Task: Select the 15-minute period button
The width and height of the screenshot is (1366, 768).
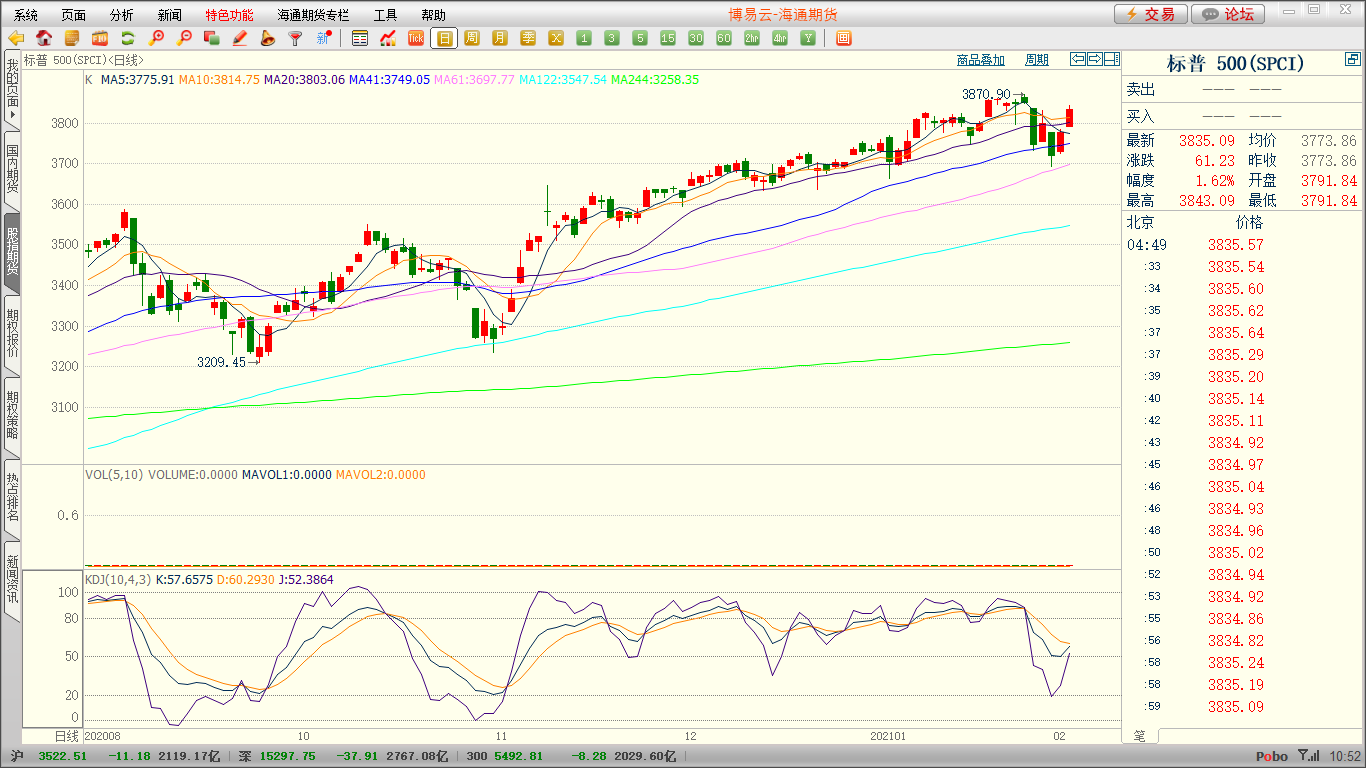Action: point(668,38)
